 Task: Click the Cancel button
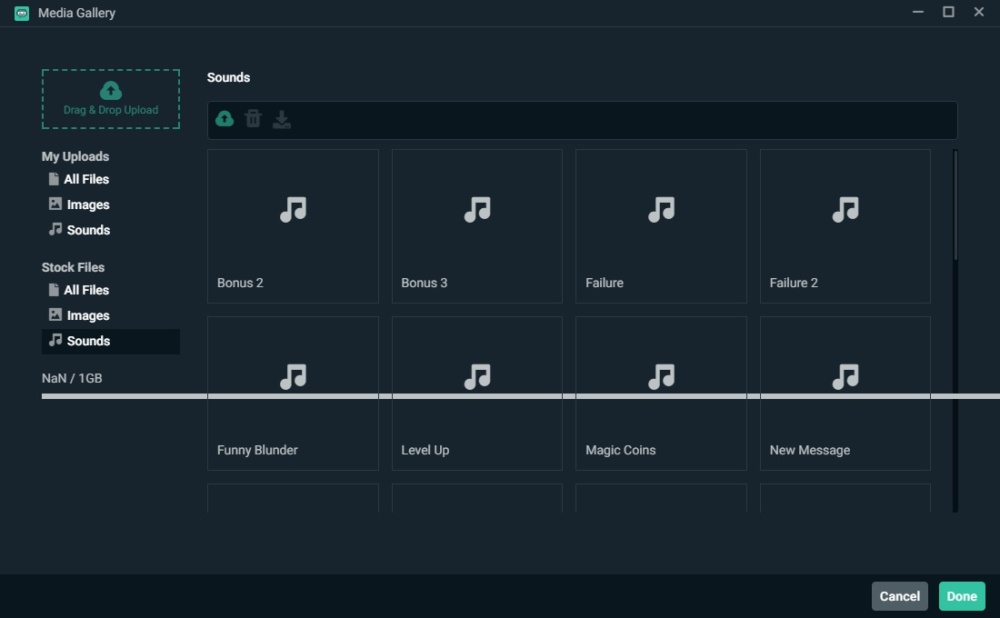pos(899,596)
